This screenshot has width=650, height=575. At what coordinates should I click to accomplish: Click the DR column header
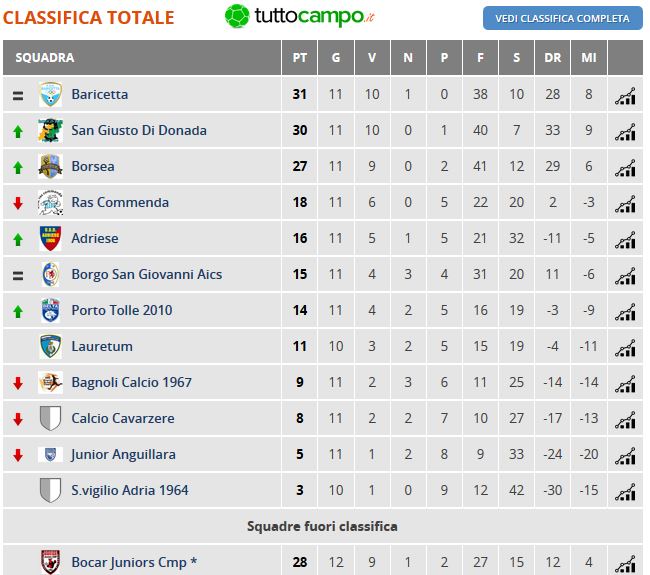(x=553, y=58)
